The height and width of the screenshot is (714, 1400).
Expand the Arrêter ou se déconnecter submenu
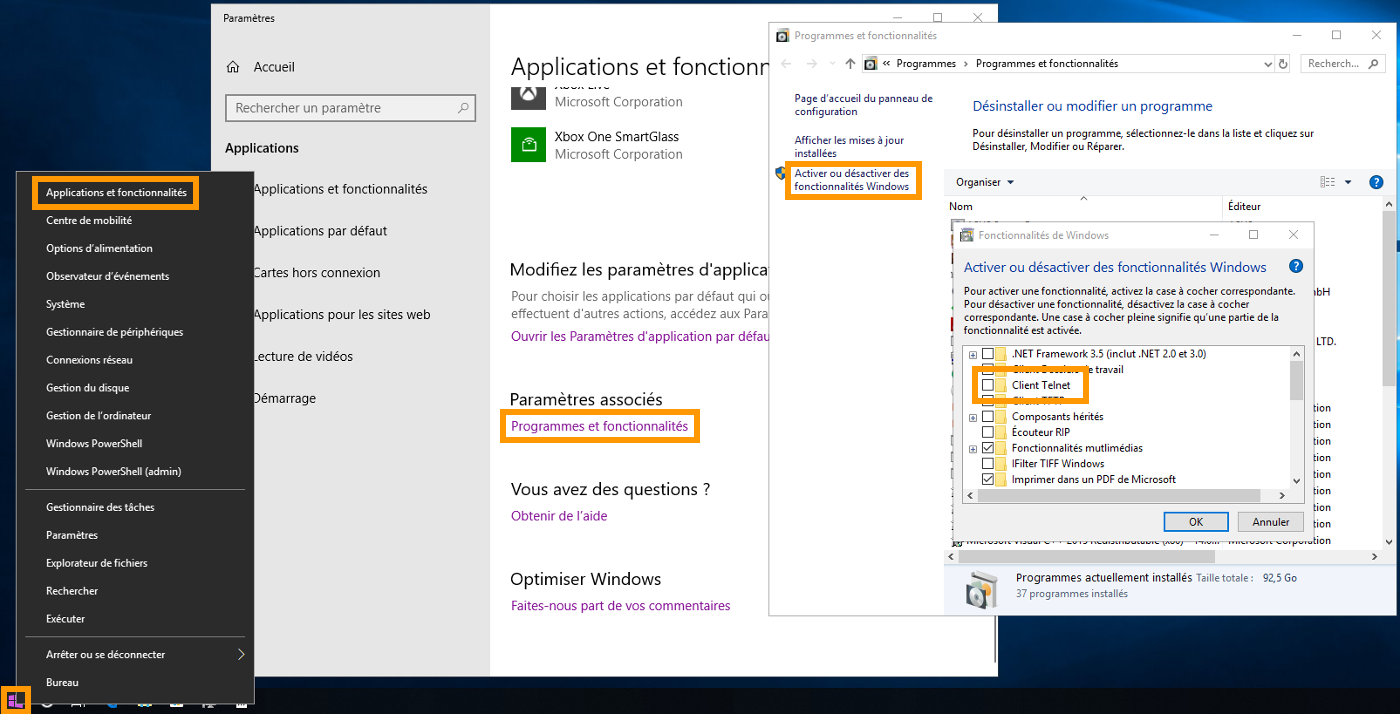(x=240, y=654)
